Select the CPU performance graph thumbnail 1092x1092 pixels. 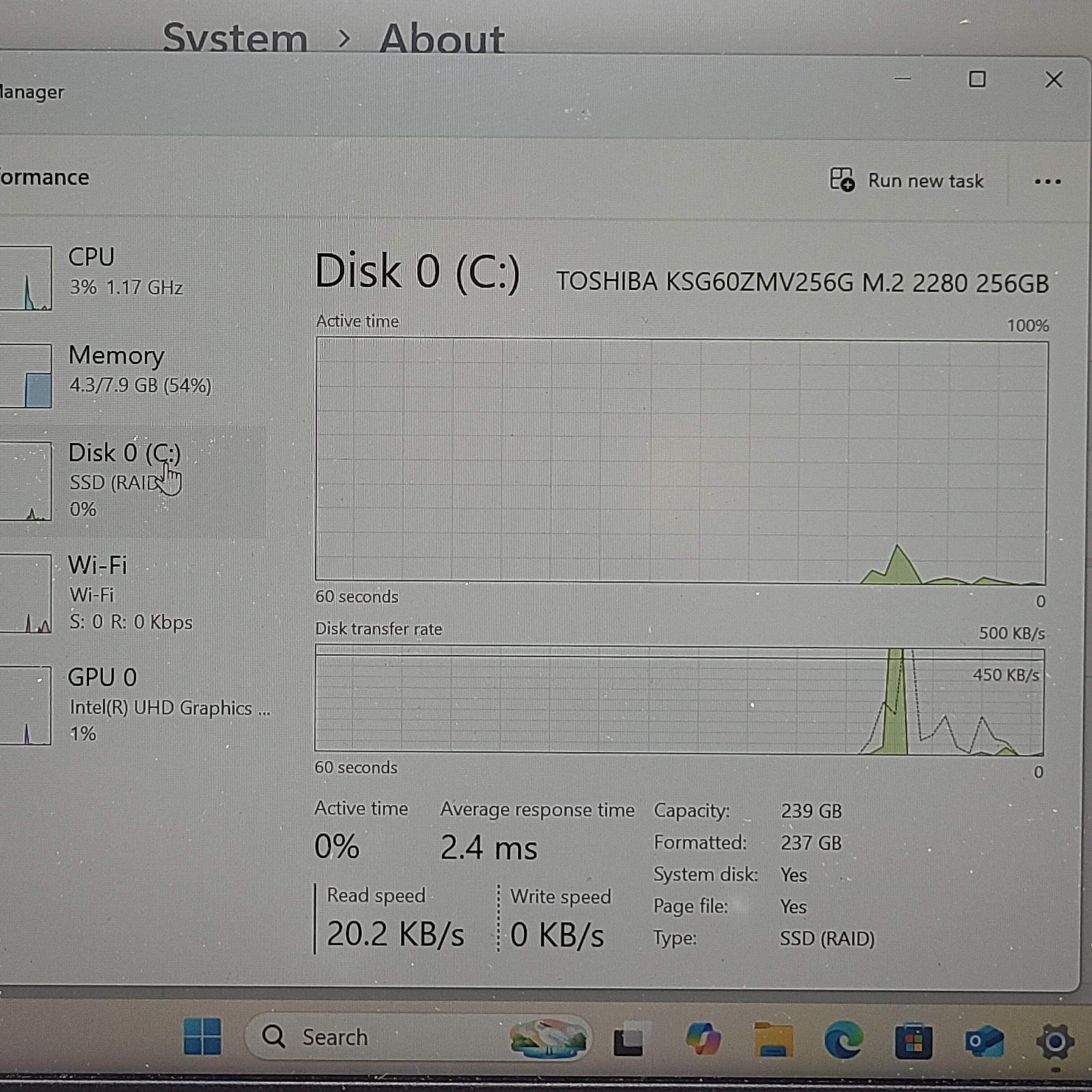pyautogui.click(x=25, y=278)
